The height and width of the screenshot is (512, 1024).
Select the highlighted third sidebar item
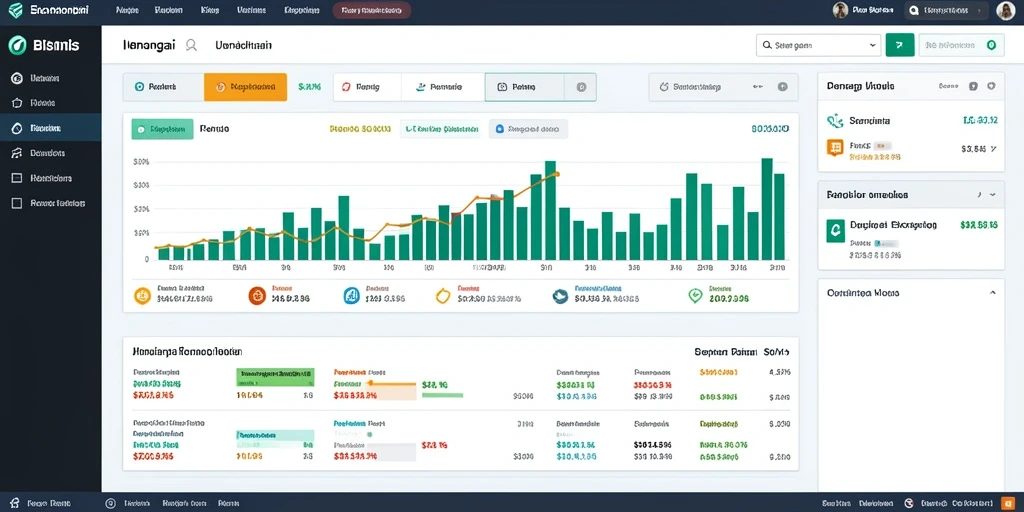tap(50, 128)
